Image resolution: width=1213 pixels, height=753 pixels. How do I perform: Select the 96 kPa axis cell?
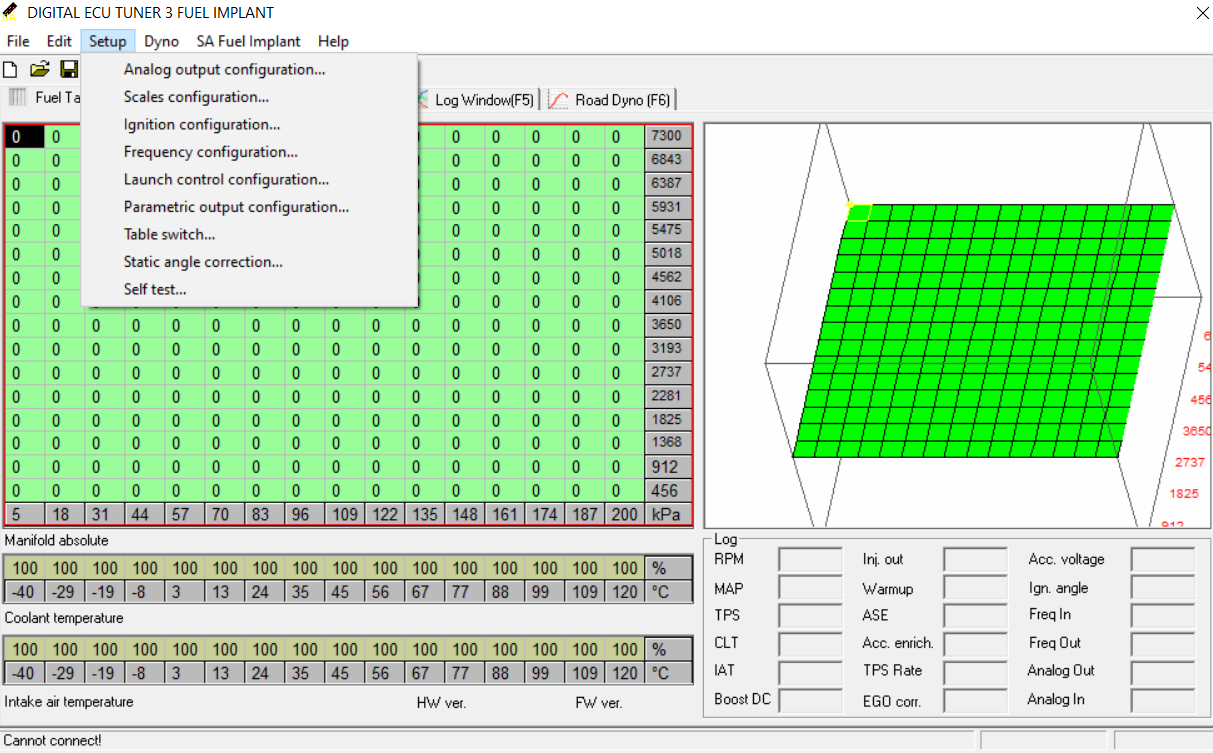(x=304, y=514)
